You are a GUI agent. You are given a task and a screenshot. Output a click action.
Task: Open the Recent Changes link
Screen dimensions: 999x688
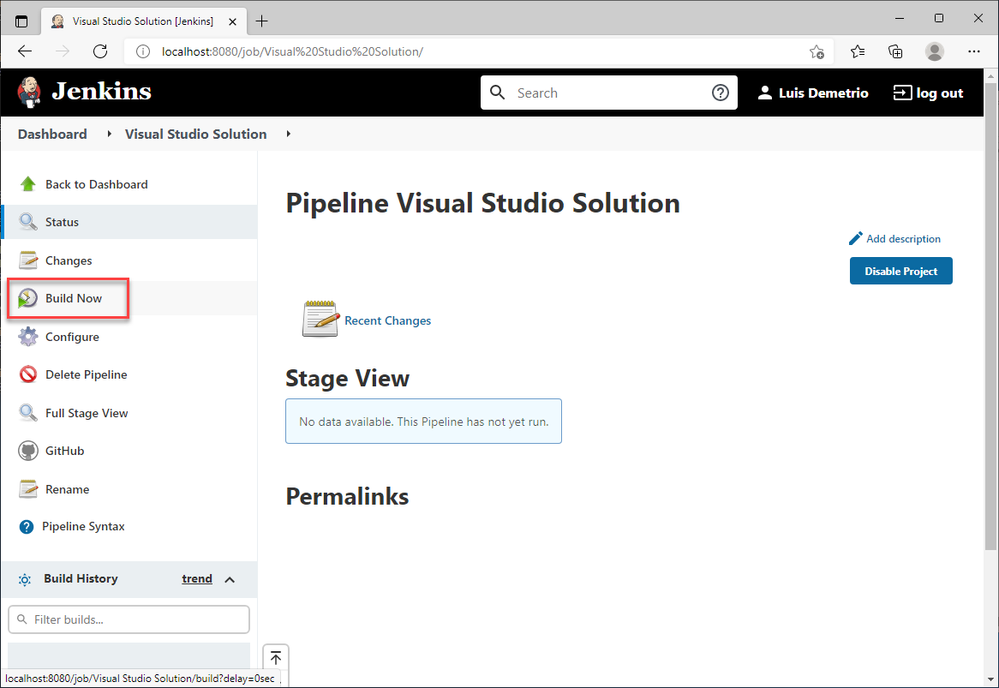pos(387,320)
